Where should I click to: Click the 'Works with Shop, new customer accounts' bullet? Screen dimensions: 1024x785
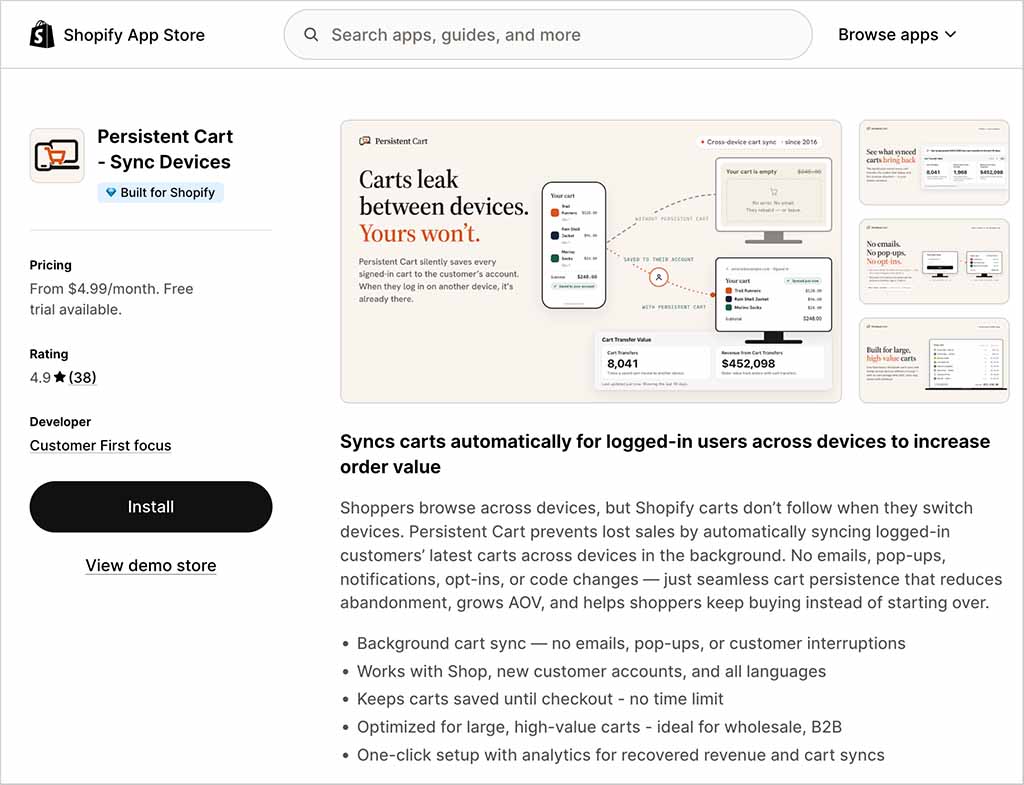591,671
